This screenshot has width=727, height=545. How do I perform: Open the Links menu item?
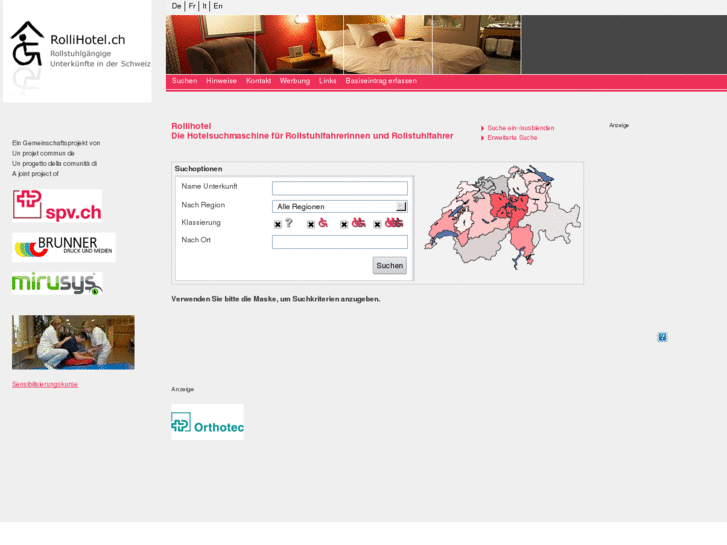coord(327,81)
